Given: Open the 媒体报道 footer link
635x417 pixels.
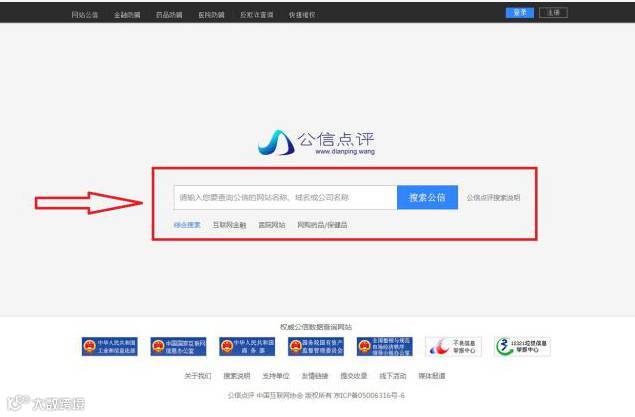Looking at the screenshot, I should click(432, 376).
